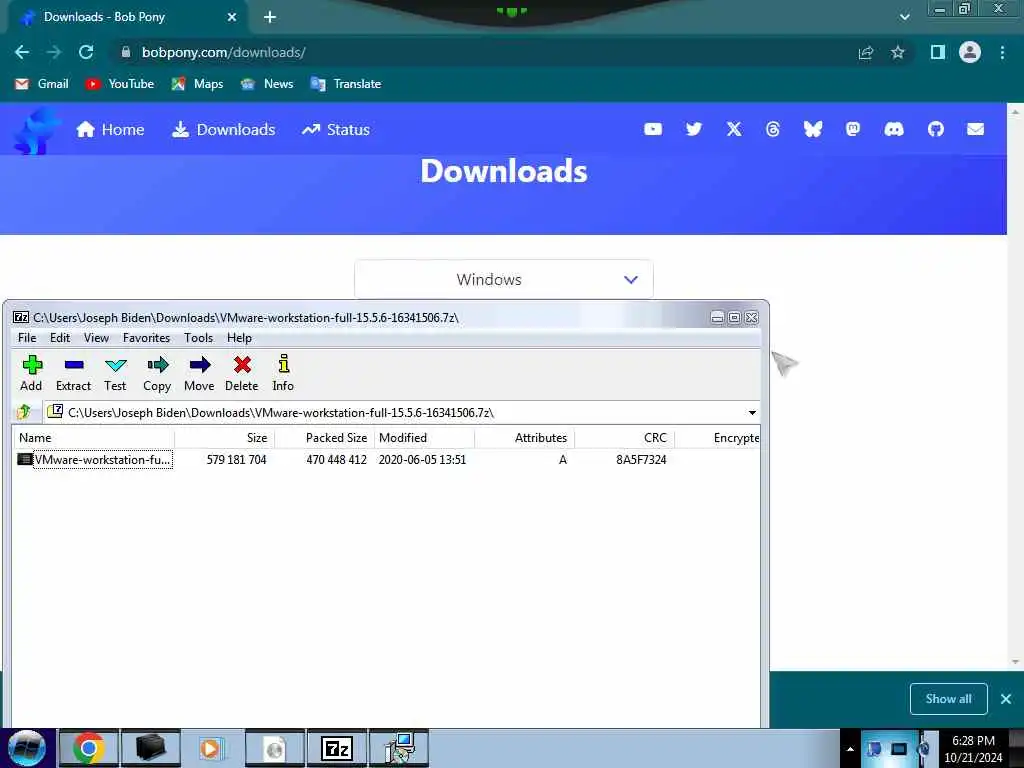Open the Downloads nav link
The height and width of the screenshot is (768, 1024).
(223, 129)
